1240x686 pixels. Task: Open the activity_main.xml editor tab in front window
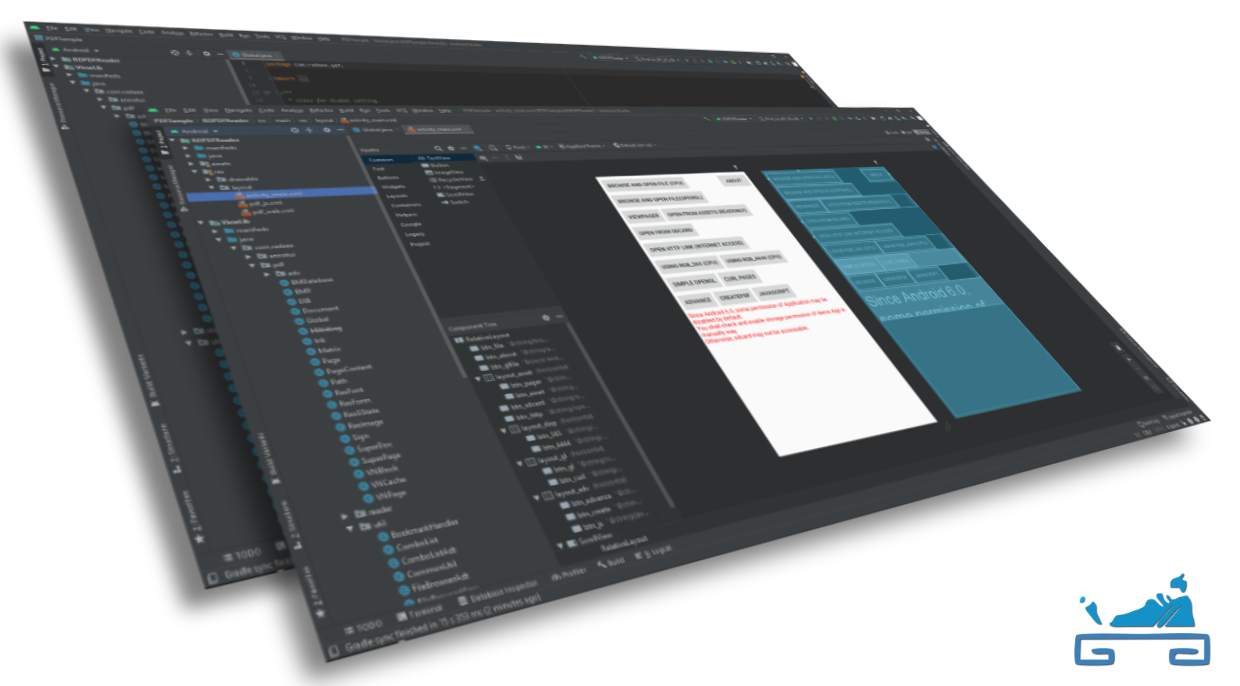pos(438,130)
